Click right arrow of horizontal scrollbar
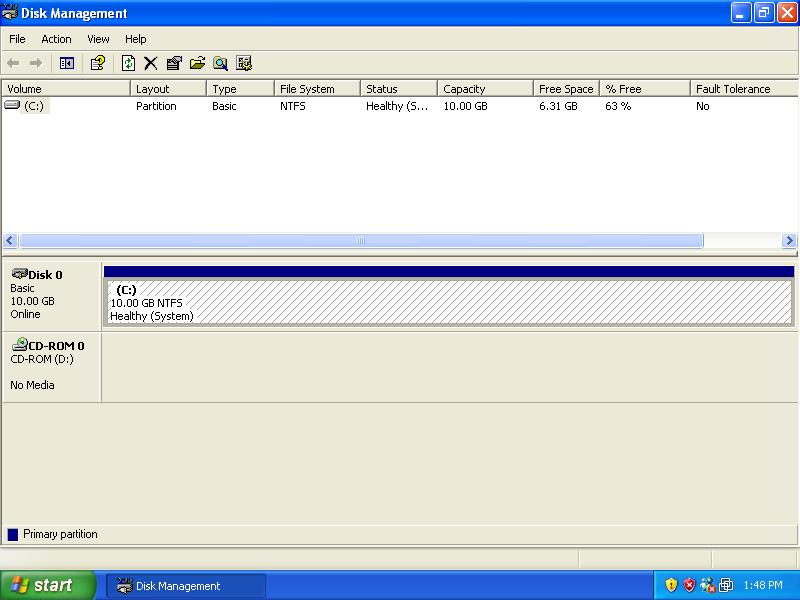800x600 pixels. (789, 240)
